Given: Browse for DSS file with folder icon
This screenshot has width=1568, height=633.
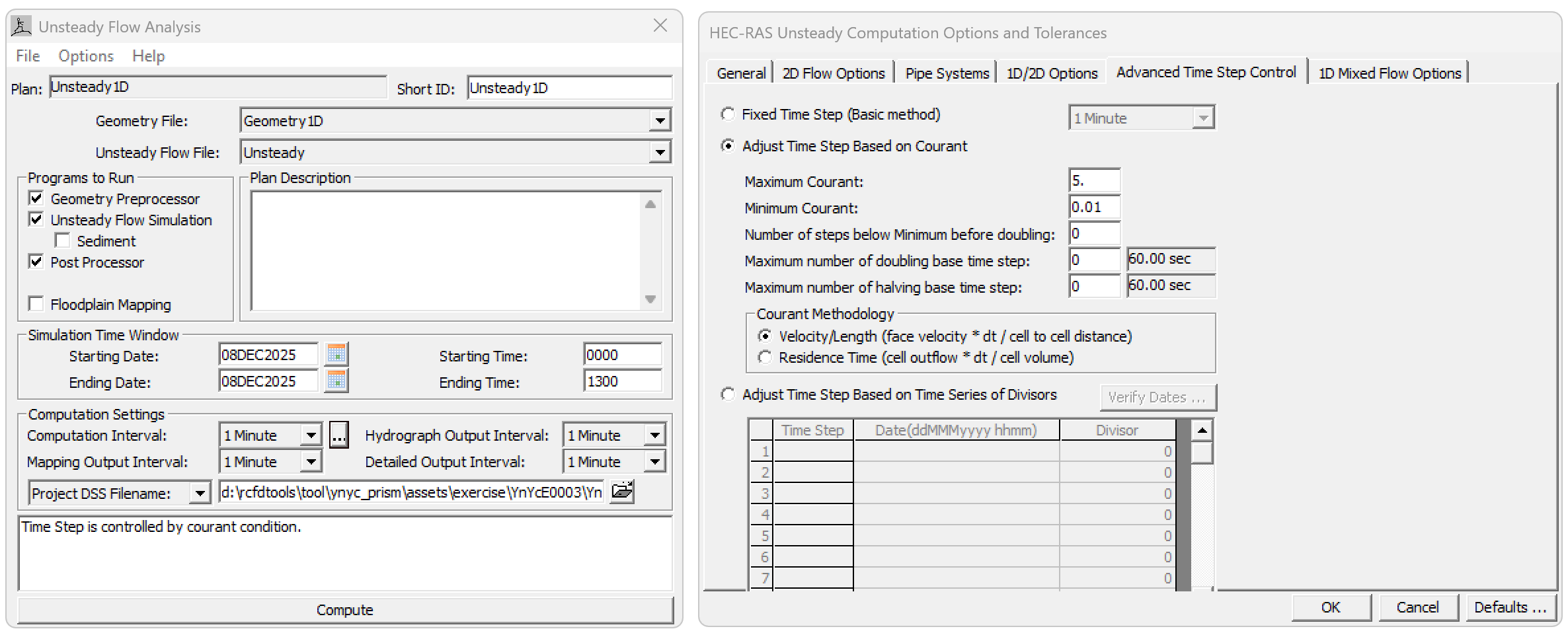Looking at the screenshot, I should point(622,492).
